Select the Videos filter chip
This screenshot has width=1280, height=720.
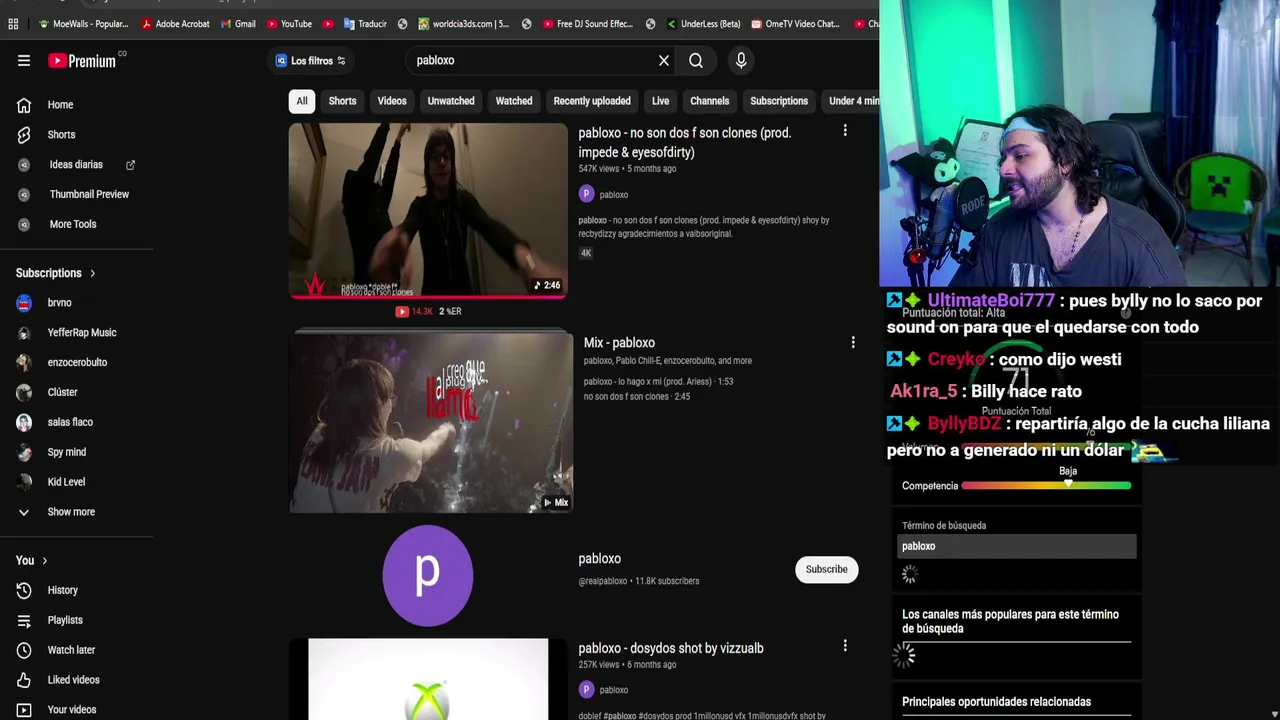point(392,101)
